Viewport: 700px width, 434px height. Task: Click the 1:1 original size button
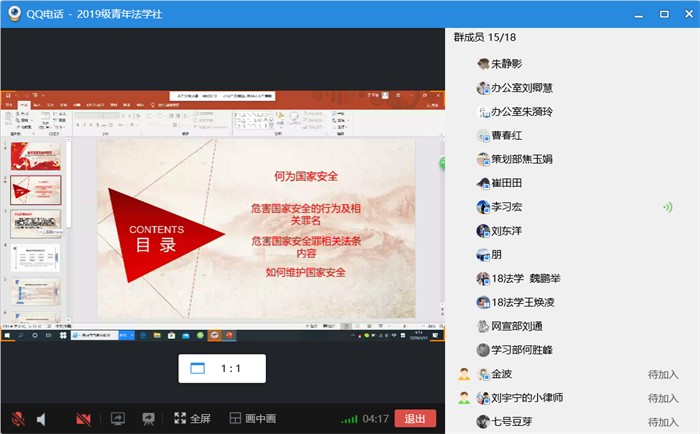click(222, 368)
